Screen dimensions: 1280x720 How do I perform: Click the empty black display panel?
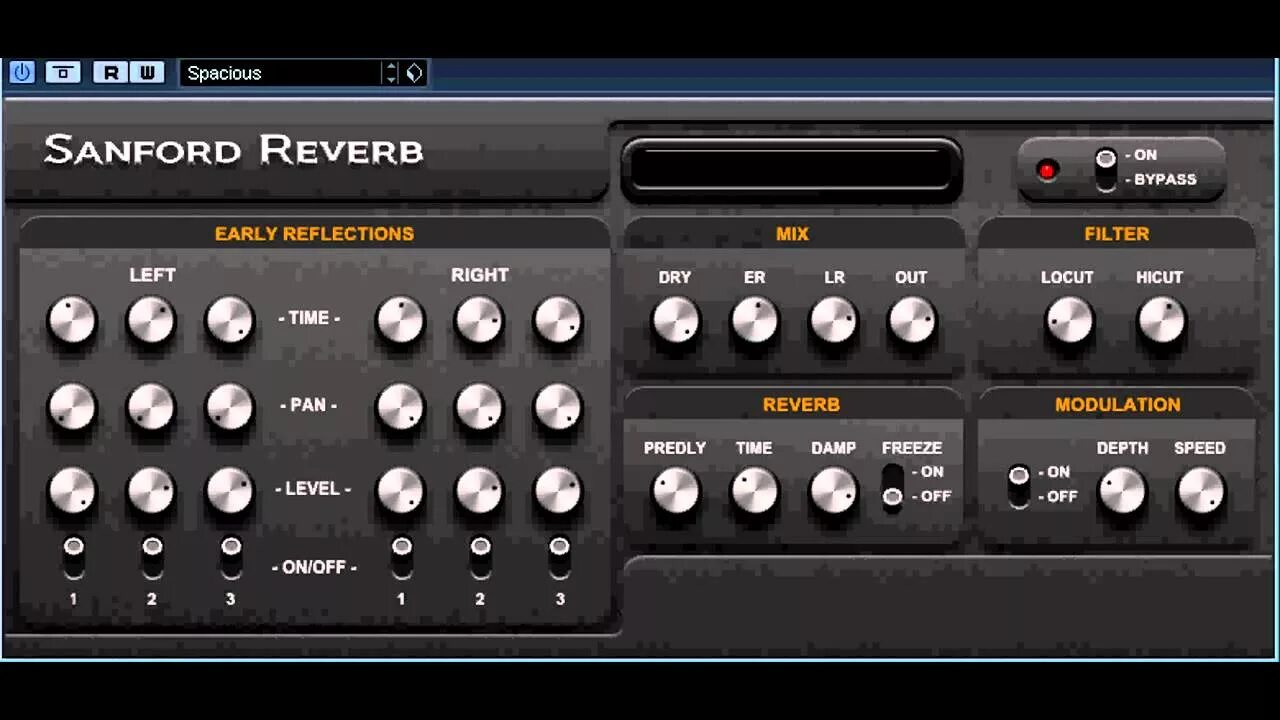[791, 168]
